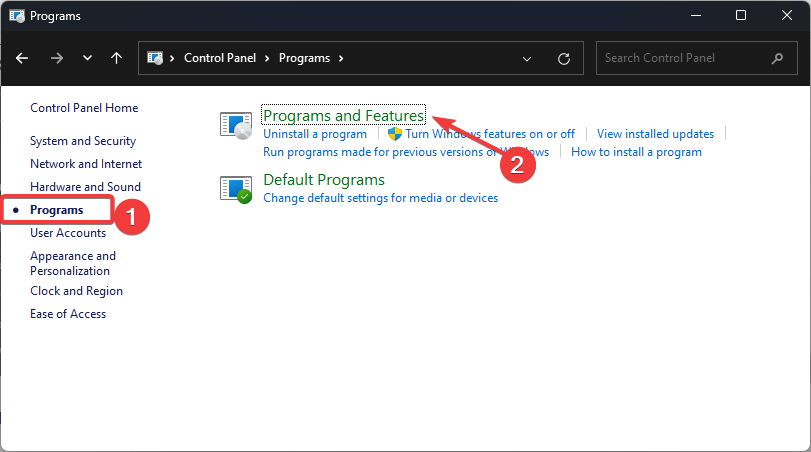
Task: Expand the chevron after Programs breadcrumb
Action: 341,58
